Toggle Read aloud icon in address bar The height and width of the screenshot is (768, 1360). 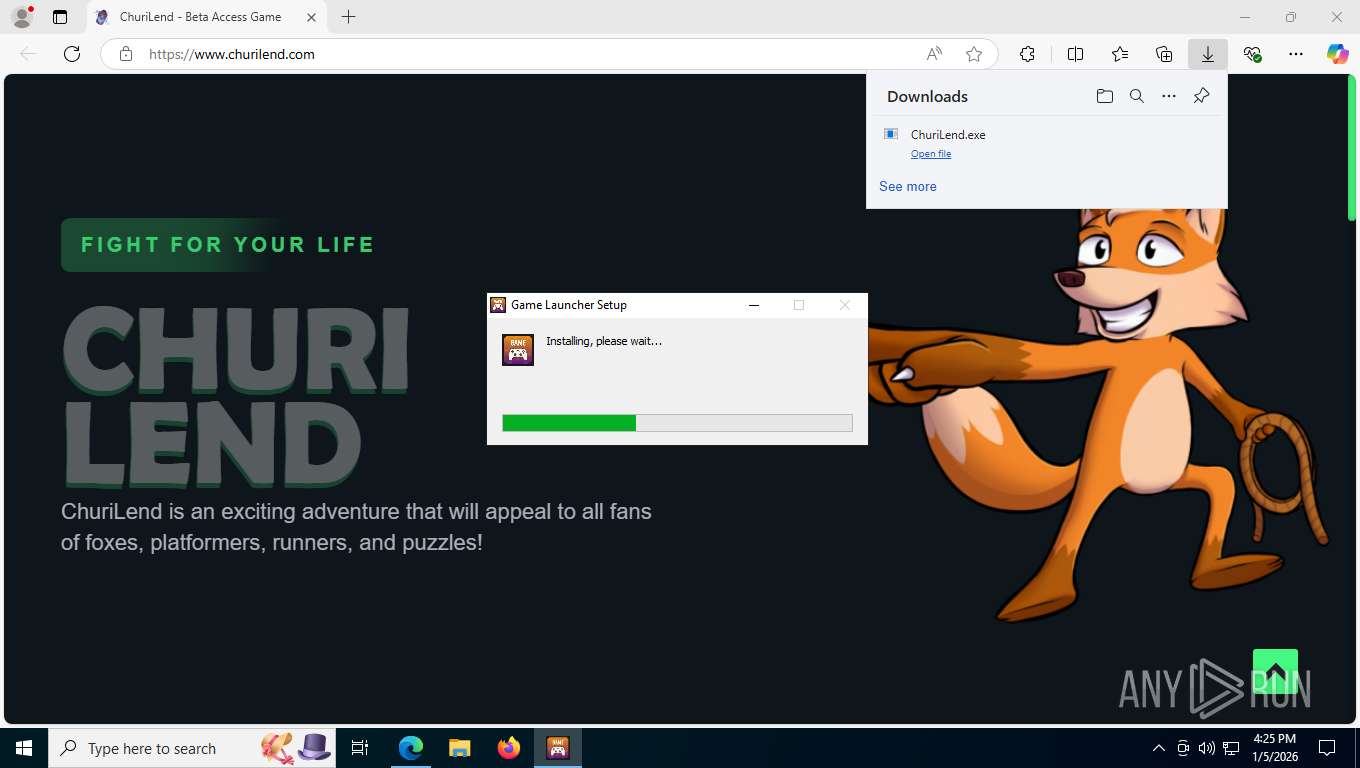click(x=934, y=54)
